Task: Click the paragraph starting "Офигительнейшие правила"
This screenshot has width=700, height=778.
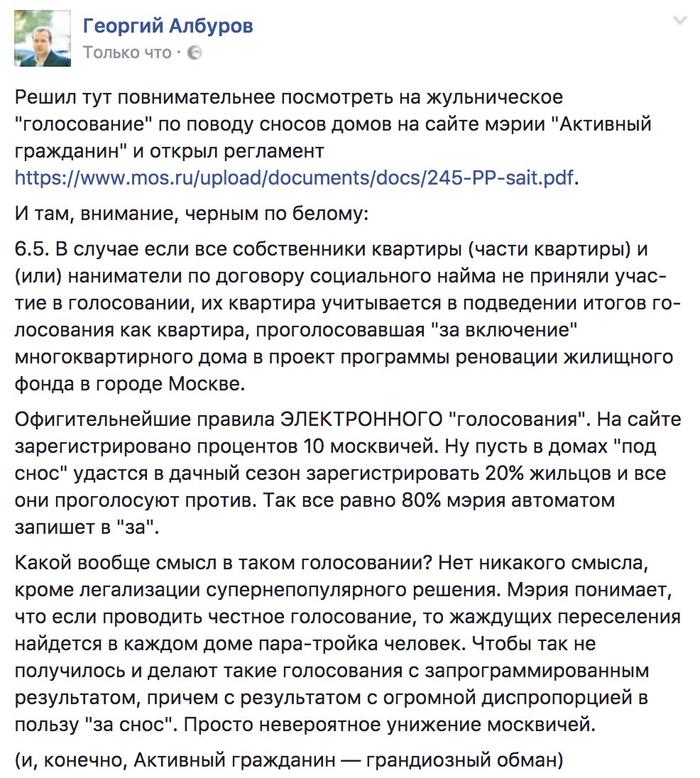Action: (347, 473)
